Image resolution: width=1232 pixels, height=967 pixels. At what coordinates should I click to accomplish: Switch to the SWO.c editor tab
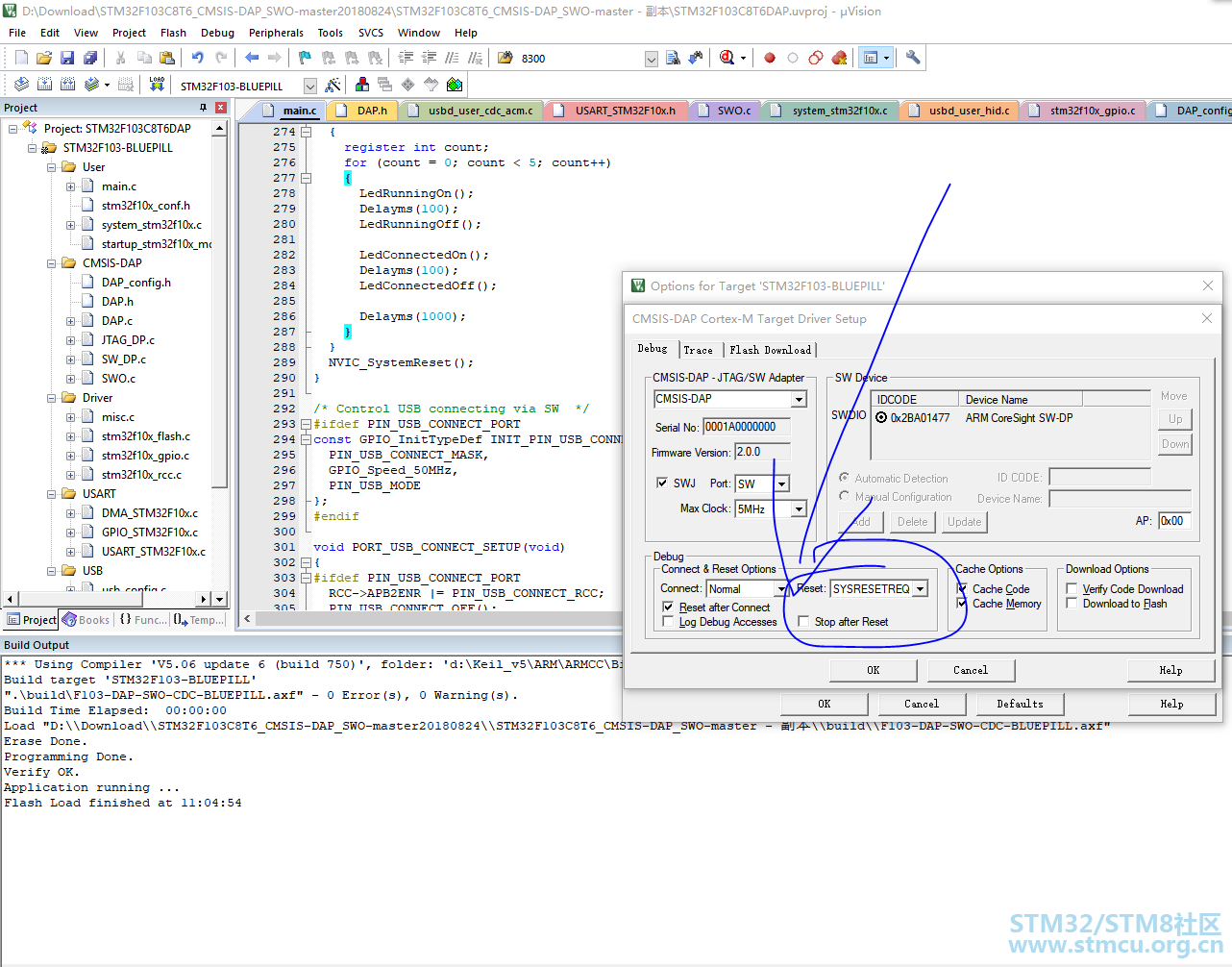tap(725, 111)
